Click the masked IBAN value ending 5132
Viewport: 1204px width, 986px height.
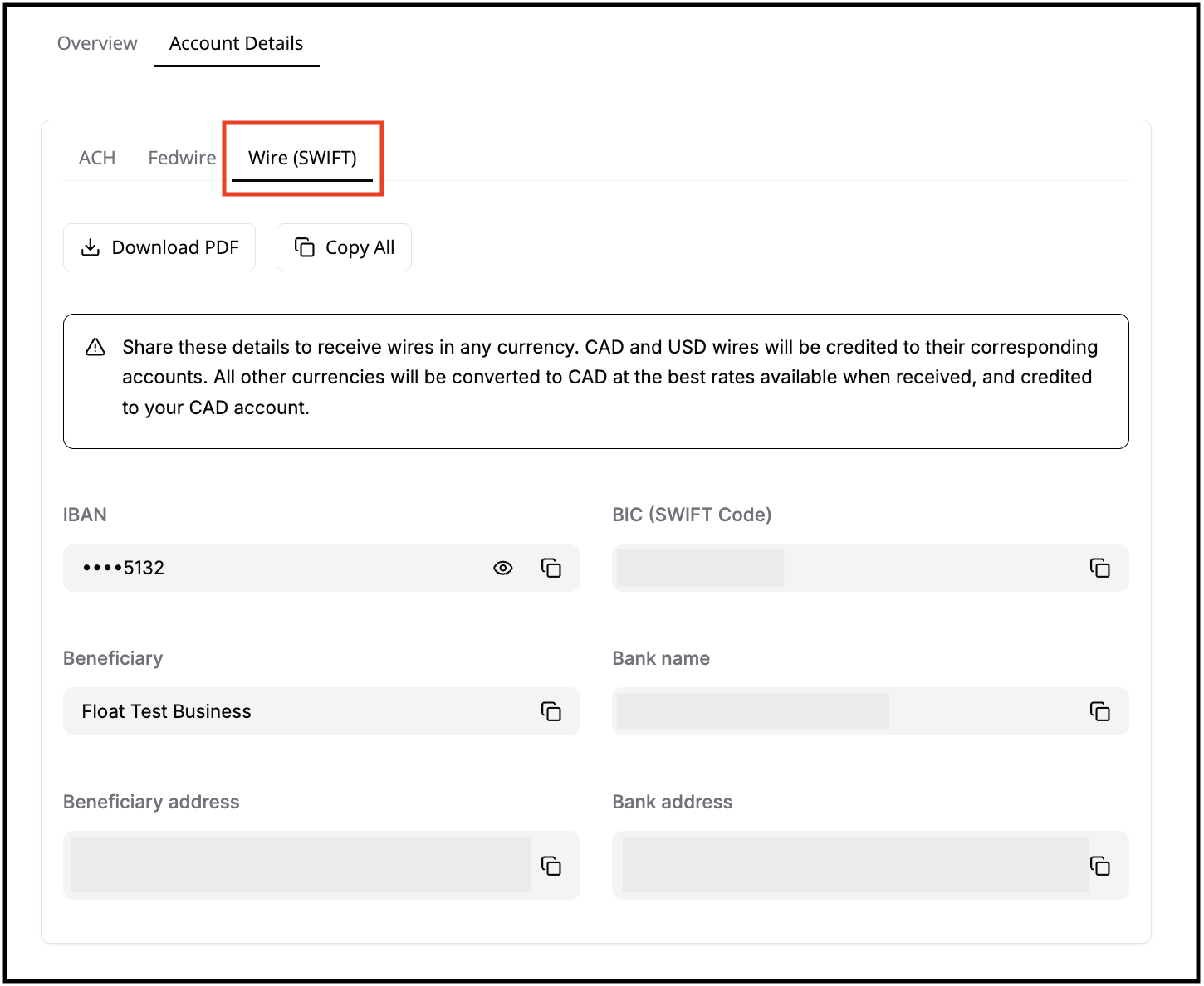pos(124,568)
